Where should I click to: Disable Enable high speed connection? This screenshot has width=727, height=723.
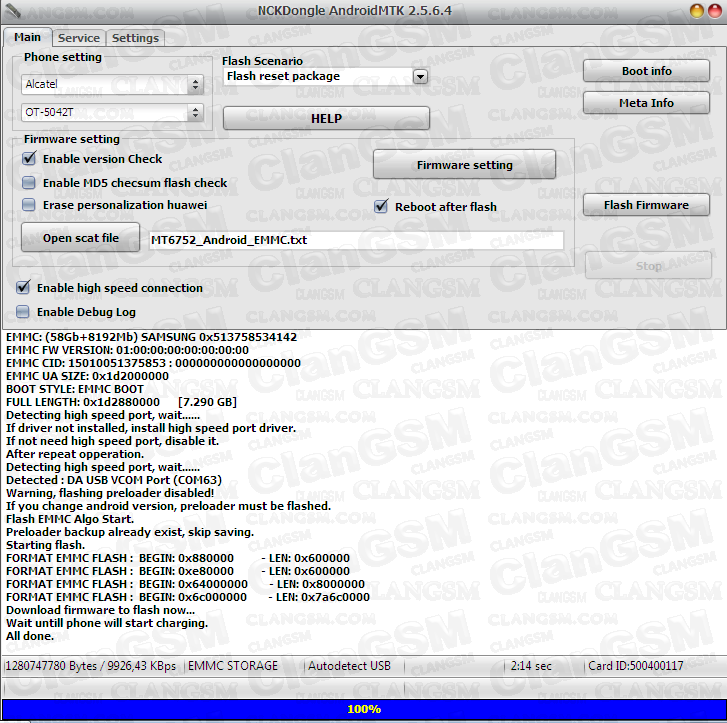23,288
